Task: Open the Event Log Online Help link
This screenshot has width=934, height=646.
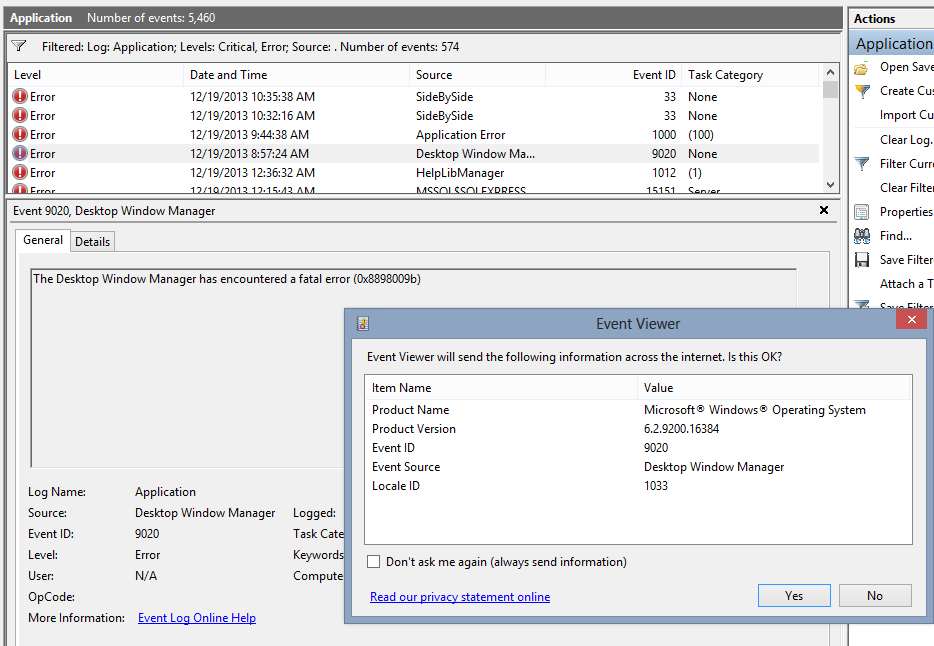Action: click(197, 618)
